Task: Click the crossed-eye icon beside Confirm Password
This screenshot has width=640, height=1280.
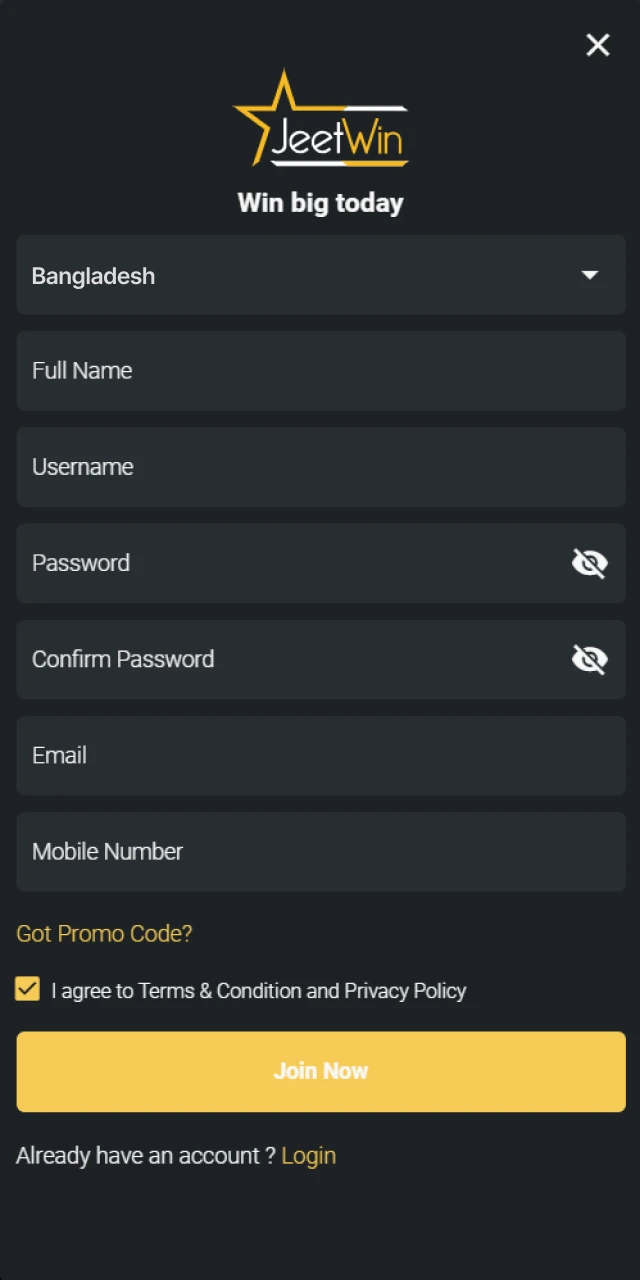Action: tap(589, 659)
